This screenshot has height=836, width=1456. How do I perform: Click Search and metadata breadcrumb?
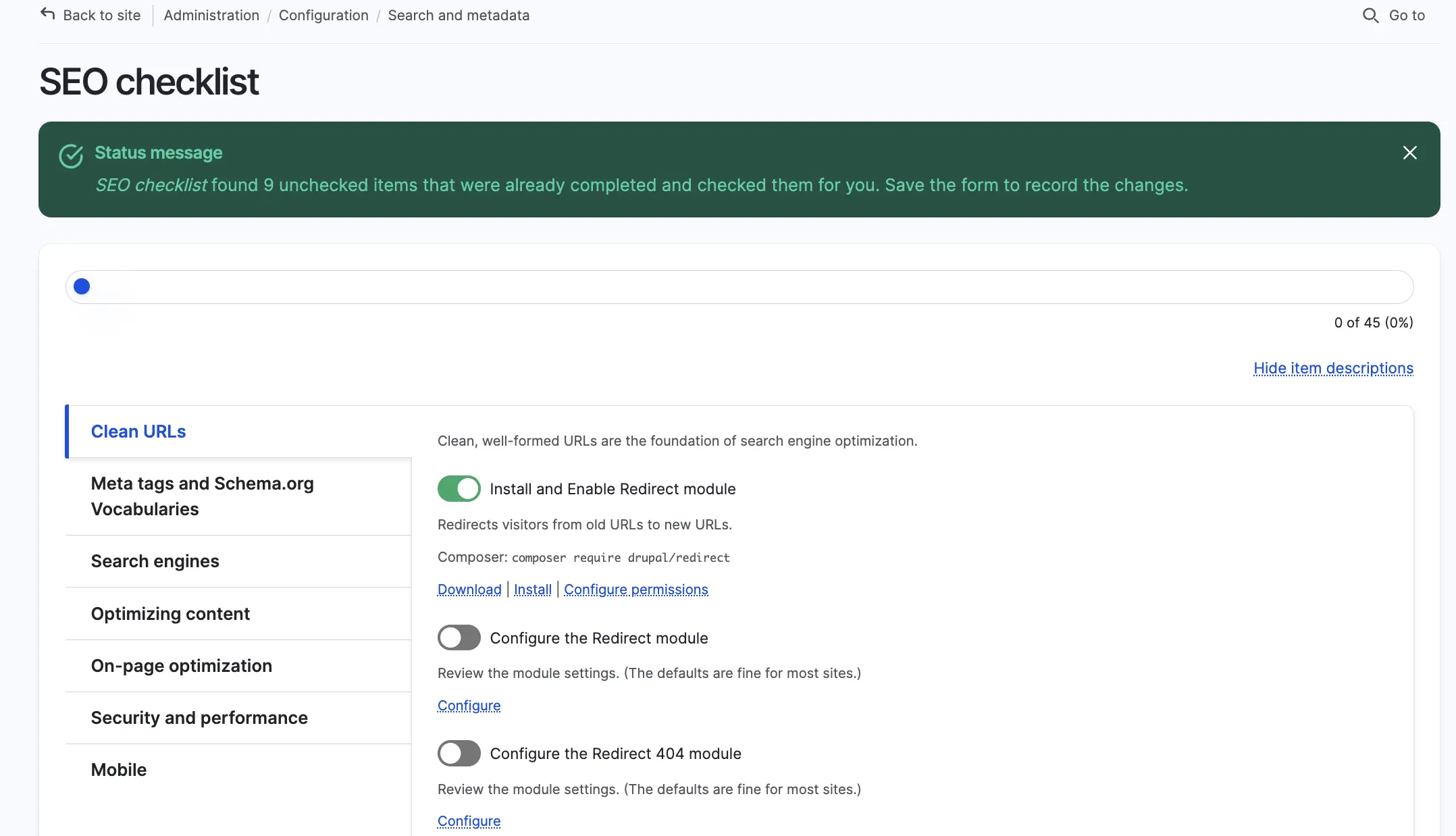459,15
